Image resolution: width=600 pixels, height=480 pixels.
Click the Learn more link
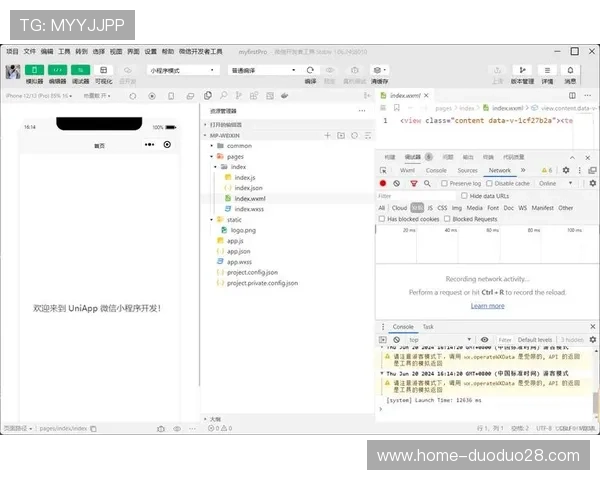click(487, 306)
